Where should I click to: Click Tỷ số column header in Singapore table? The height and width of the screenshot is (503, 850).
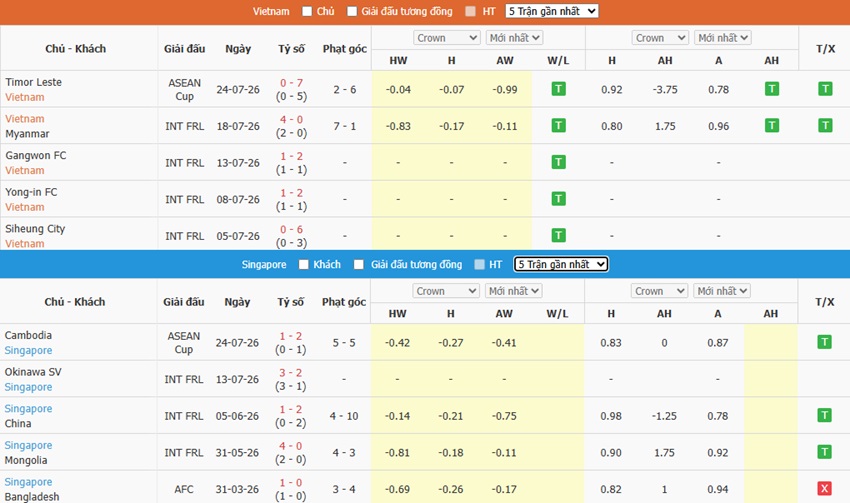click(x=291, y=302)
